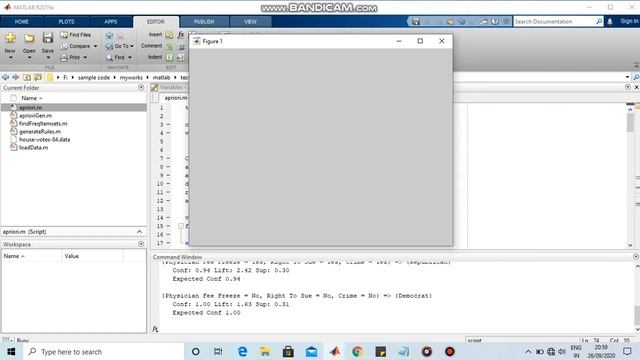Viewport: 640px width, 360px height.
Task: Click the up one folder icon
Action: pos(27,77)
